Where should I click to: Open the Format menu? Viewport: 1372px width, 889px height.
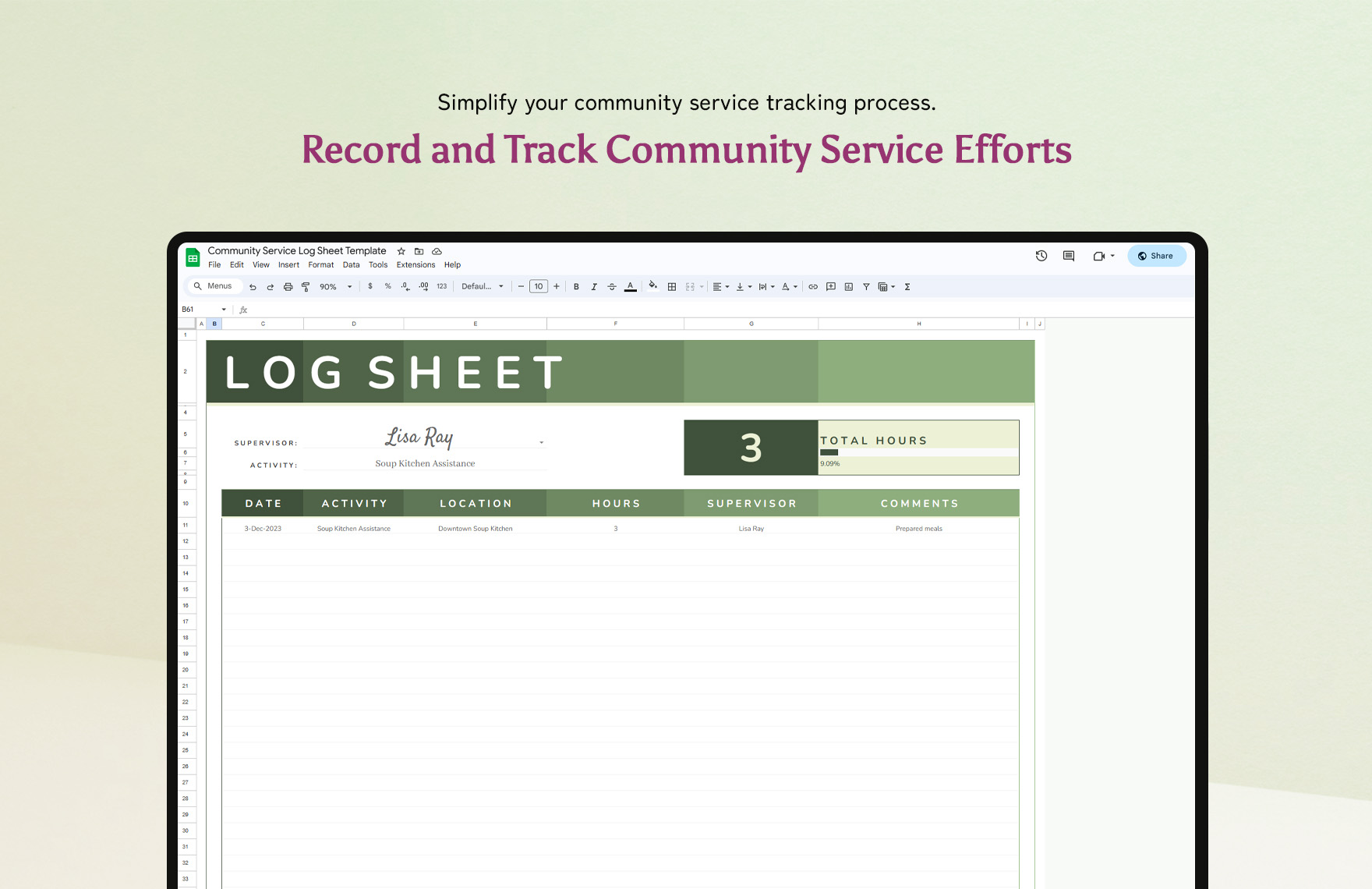point(320,265)
